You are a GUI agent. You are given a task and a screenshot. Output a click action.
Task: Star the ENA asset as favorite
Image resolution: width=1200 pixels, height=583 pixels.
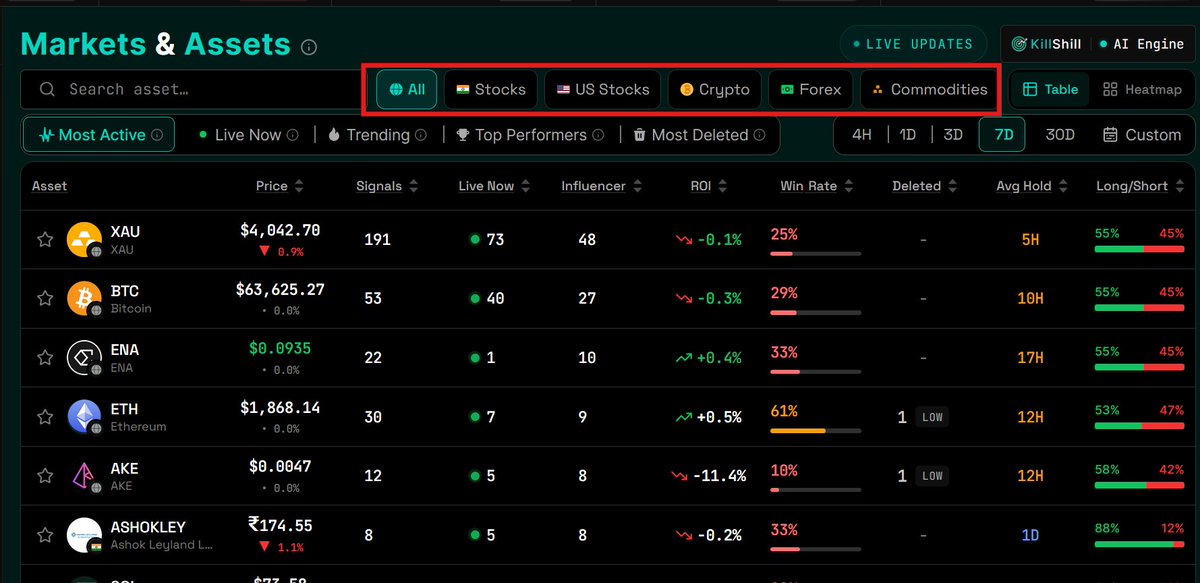(x=44, y=357)
